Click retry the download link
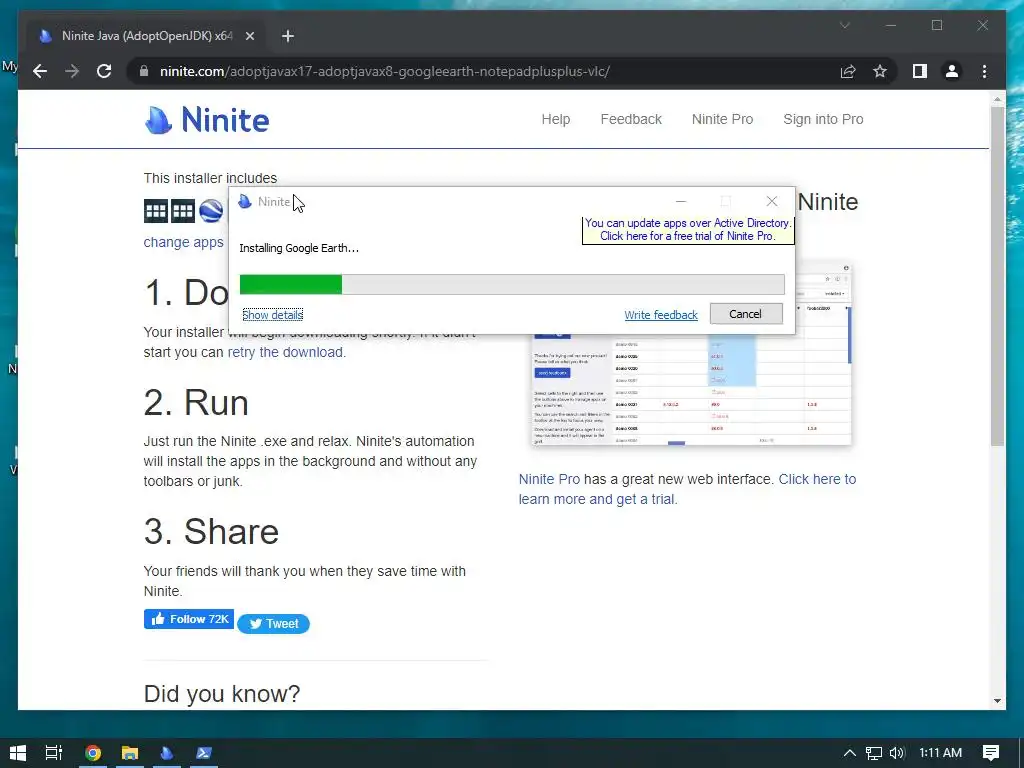The height and width of the screenshot is (768, 1024). pyautogui.click(x=285, y=352)
